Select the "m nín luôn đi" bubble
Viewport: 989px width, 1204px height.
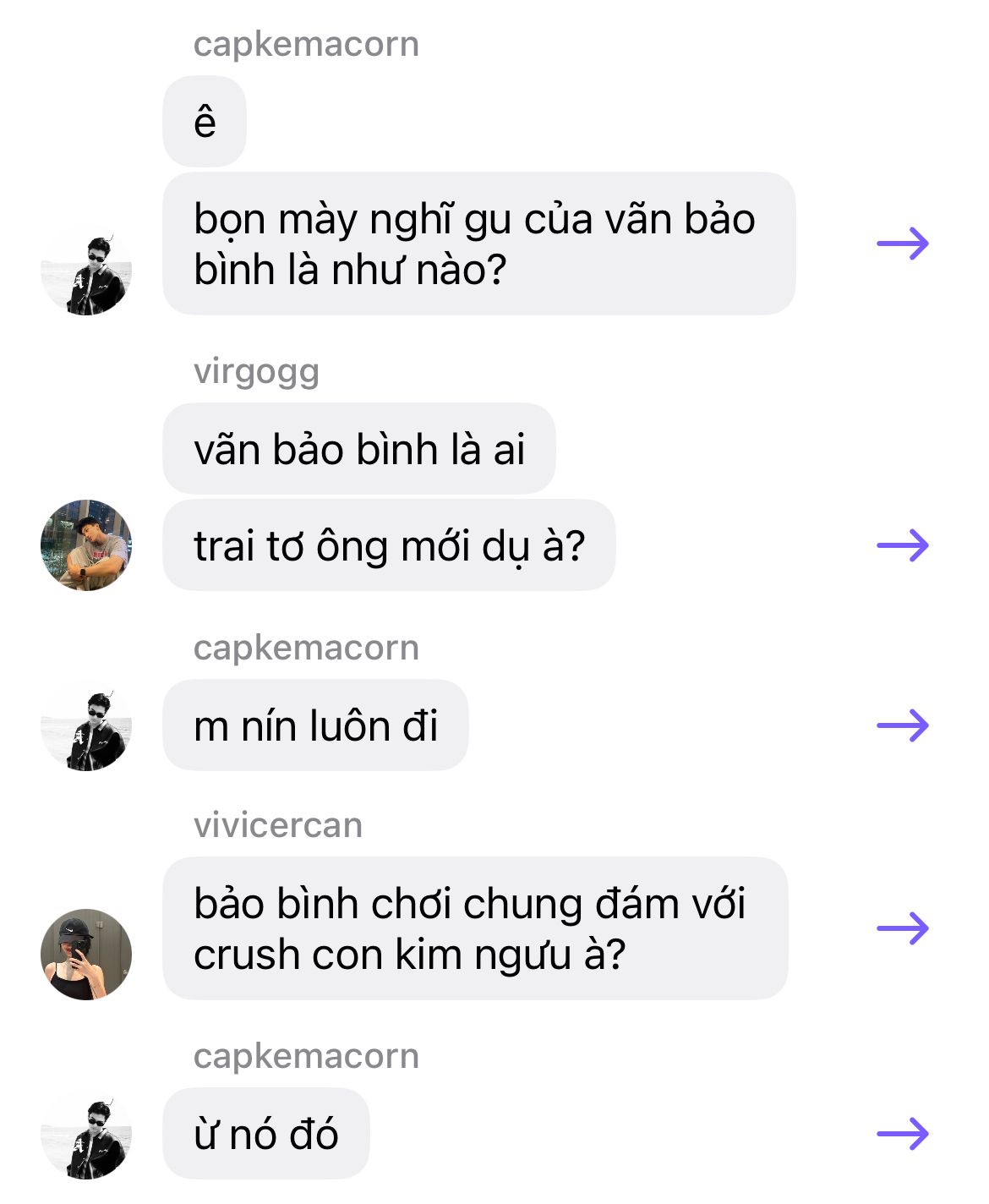pos(315,725)
